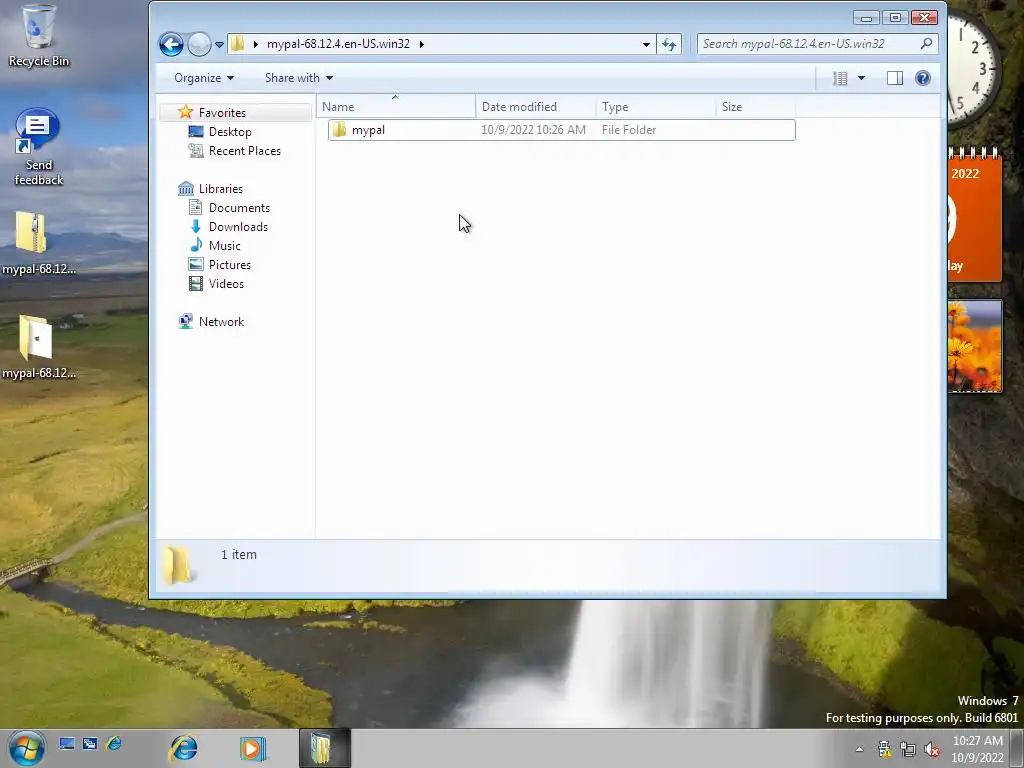This screenshot has width=1024, height=768.
Task: Open the Documents library
Action: (x=239, y=208)
